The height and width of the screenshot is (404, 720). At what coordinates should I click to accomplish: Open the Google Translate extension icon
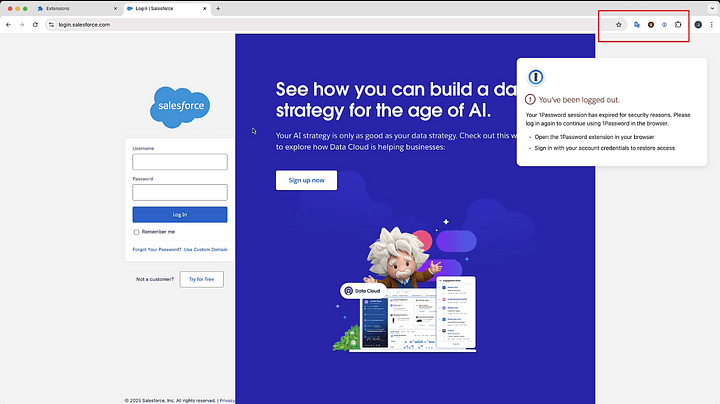[x=637, y=25]
